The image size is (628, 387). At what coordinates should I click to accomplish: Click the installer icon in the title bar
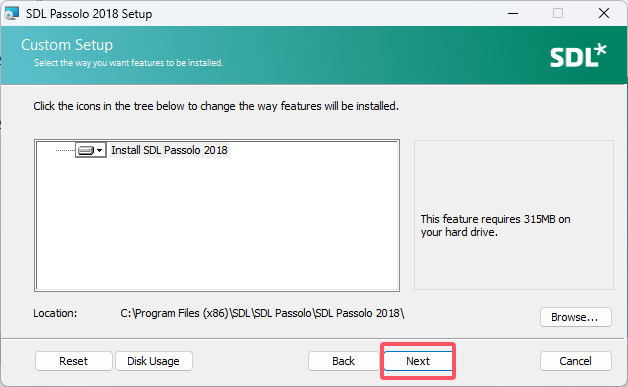point(11,13)
